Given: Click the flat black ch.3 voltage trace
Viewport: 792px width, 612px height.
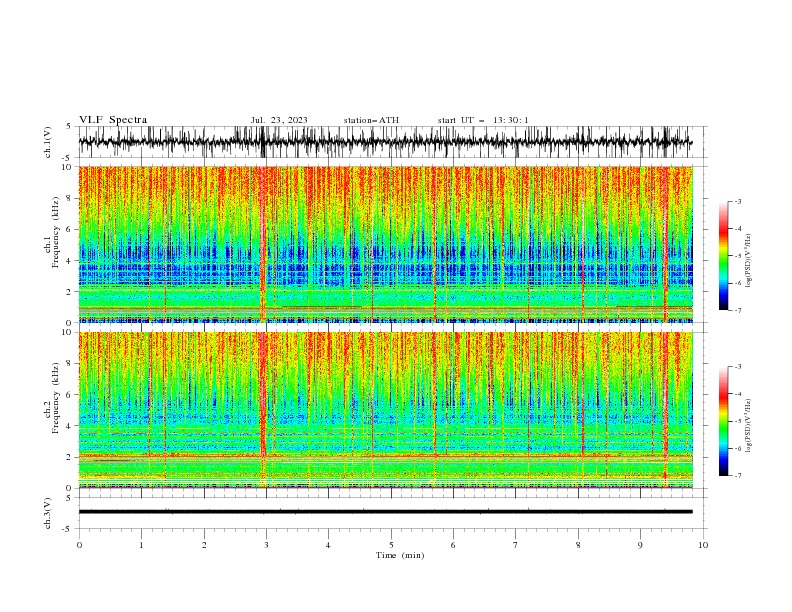Looking at the screenshot, I should click(x=385, y=512).
